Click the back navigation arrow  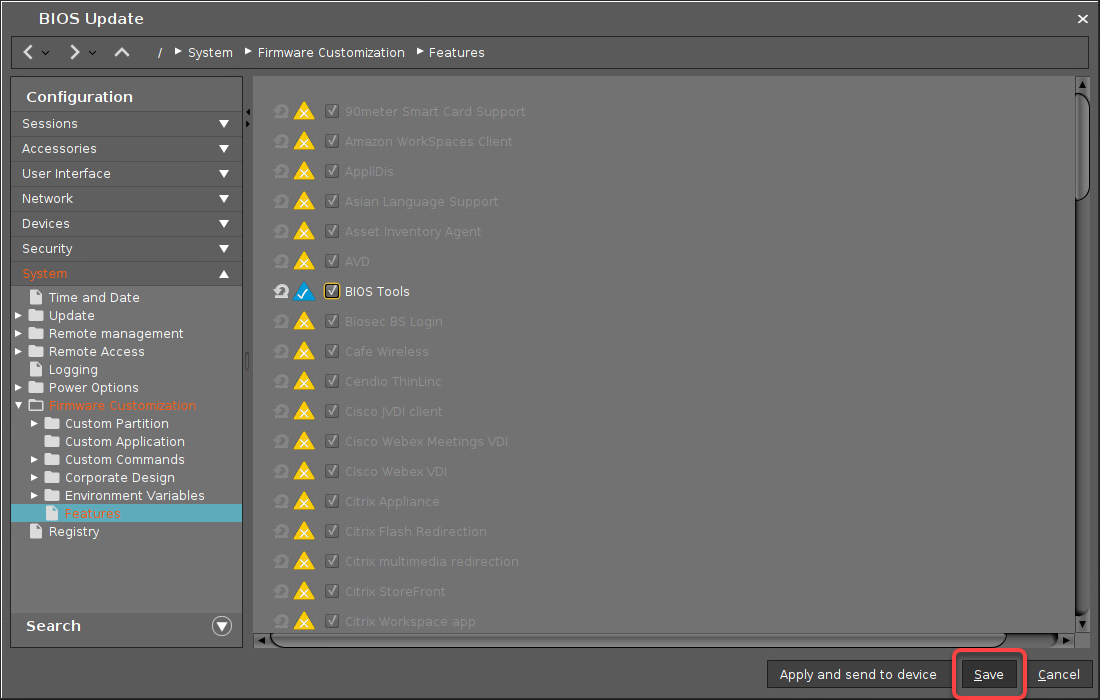[29, 52]
